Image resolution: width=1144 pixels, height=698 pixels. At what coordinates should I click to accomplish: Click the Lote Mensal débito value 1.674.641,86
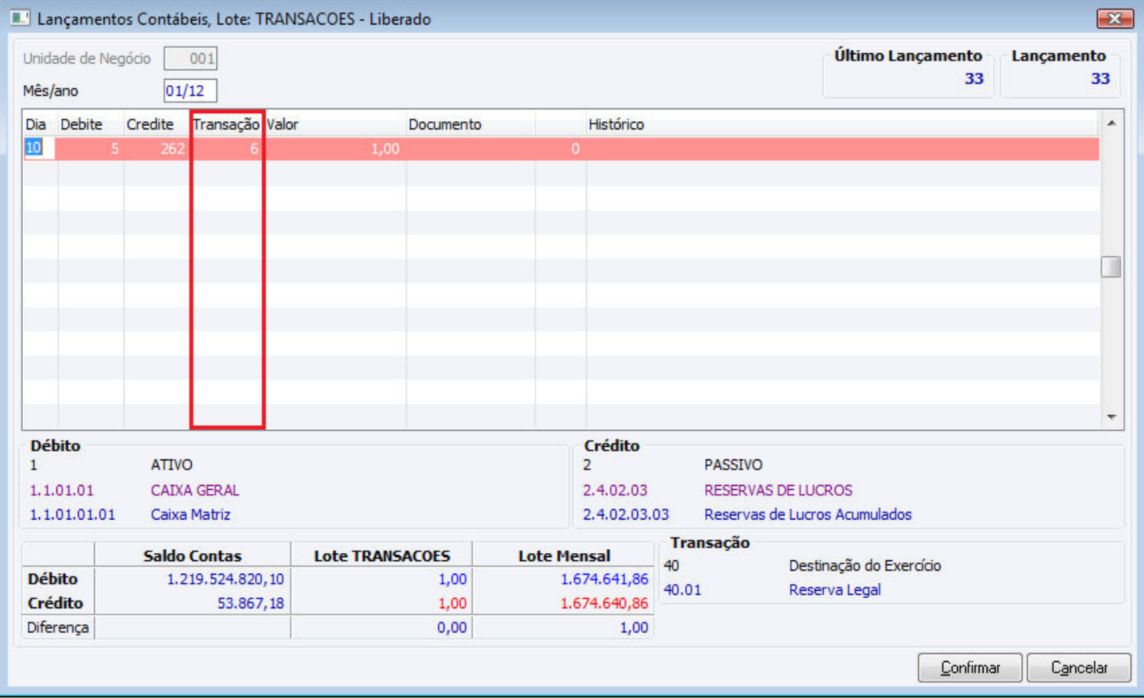point(604,579)
